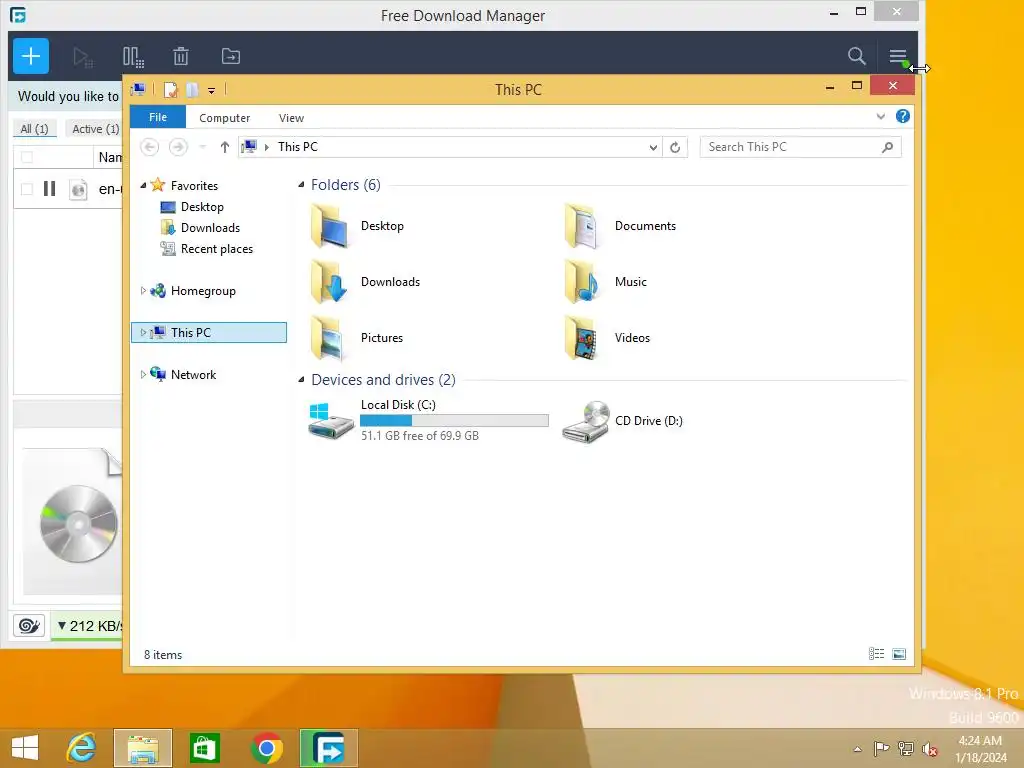Image resolution: width=1024 pixels, height=768 pixels.
Task: Start downloads with the play toolbar icon
Action: click(82, 57)
